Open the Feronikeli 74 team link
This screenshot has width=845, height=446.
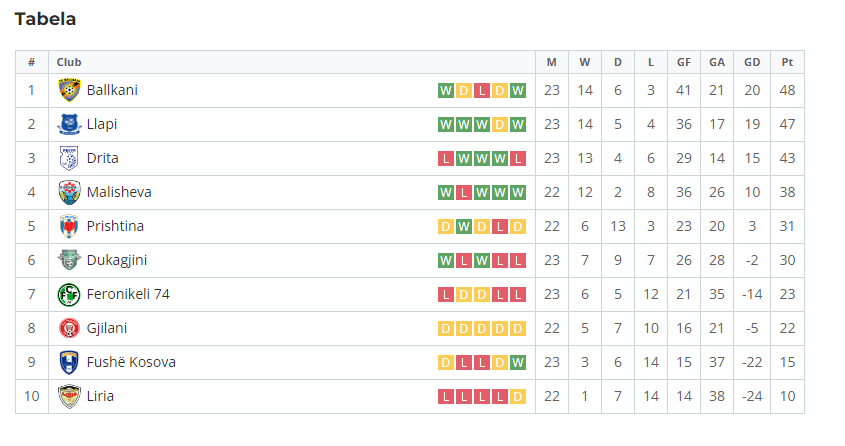click(128, 294)
